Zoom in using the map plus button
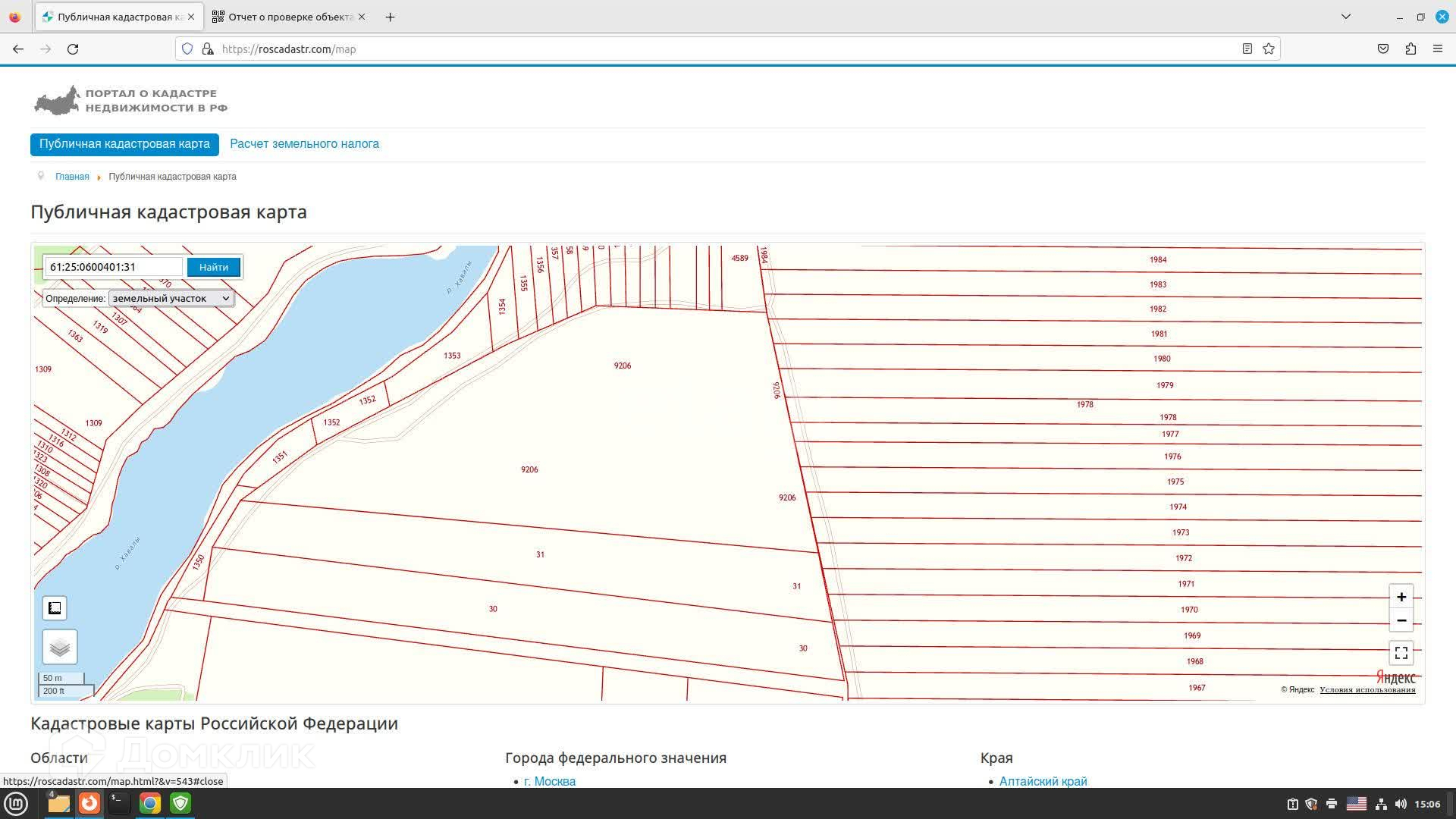The image size is (1456, 819). point(1401,597)
